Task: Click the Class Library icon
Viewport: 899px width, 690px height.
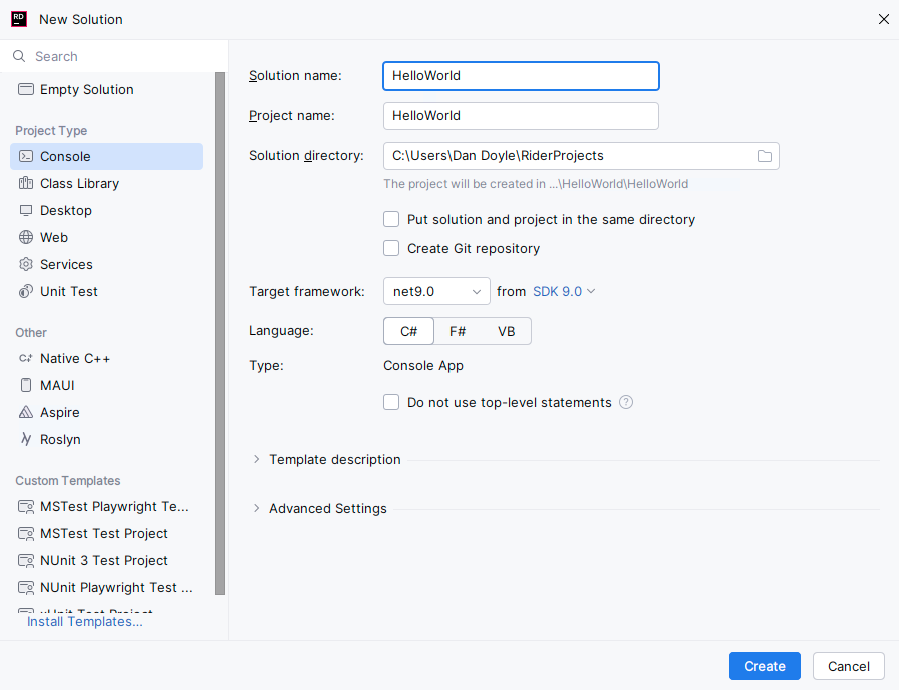Action: [26, 184]
